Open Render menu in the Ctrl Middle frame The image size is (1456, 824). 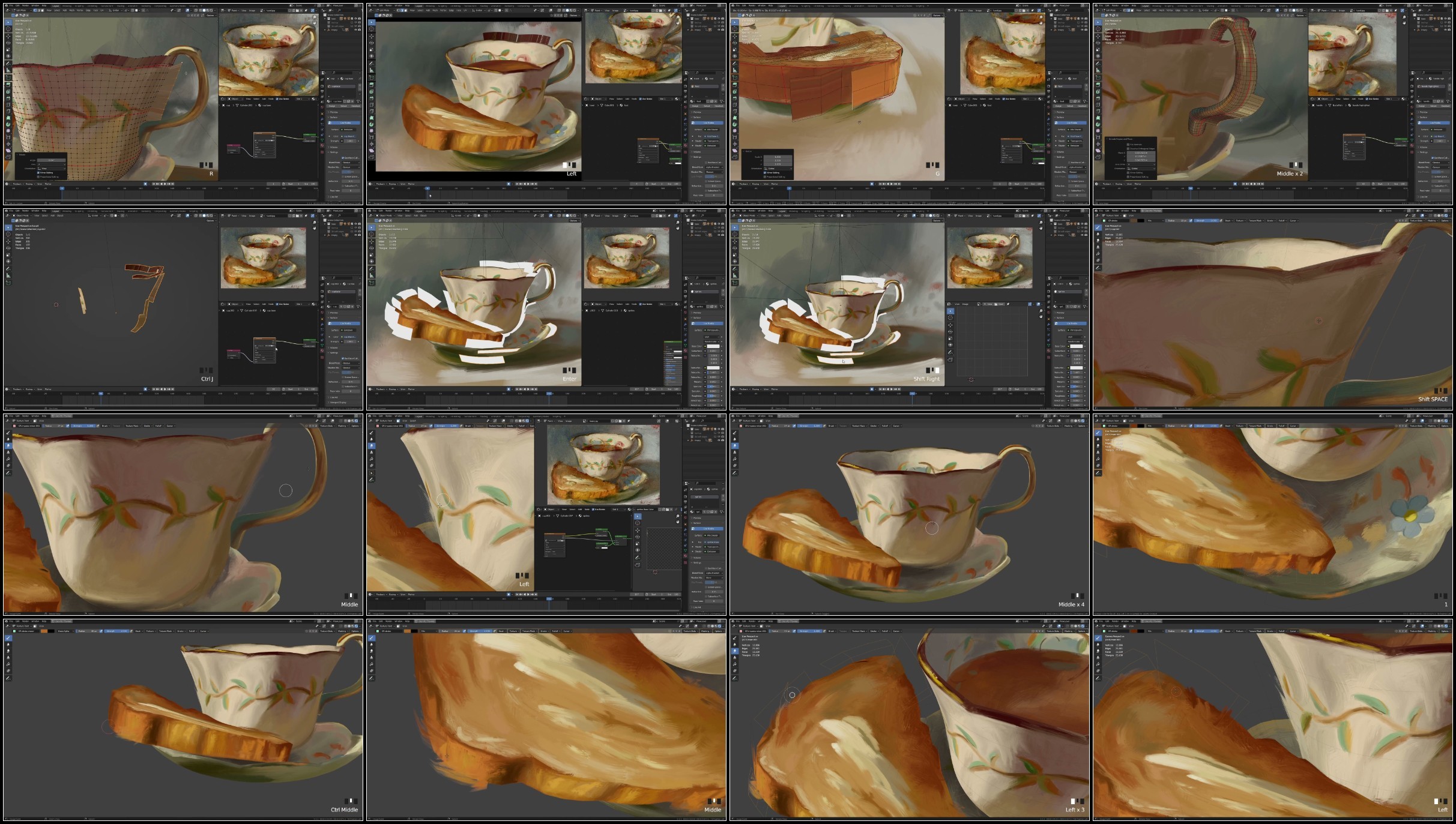click(x=25, y=621)
